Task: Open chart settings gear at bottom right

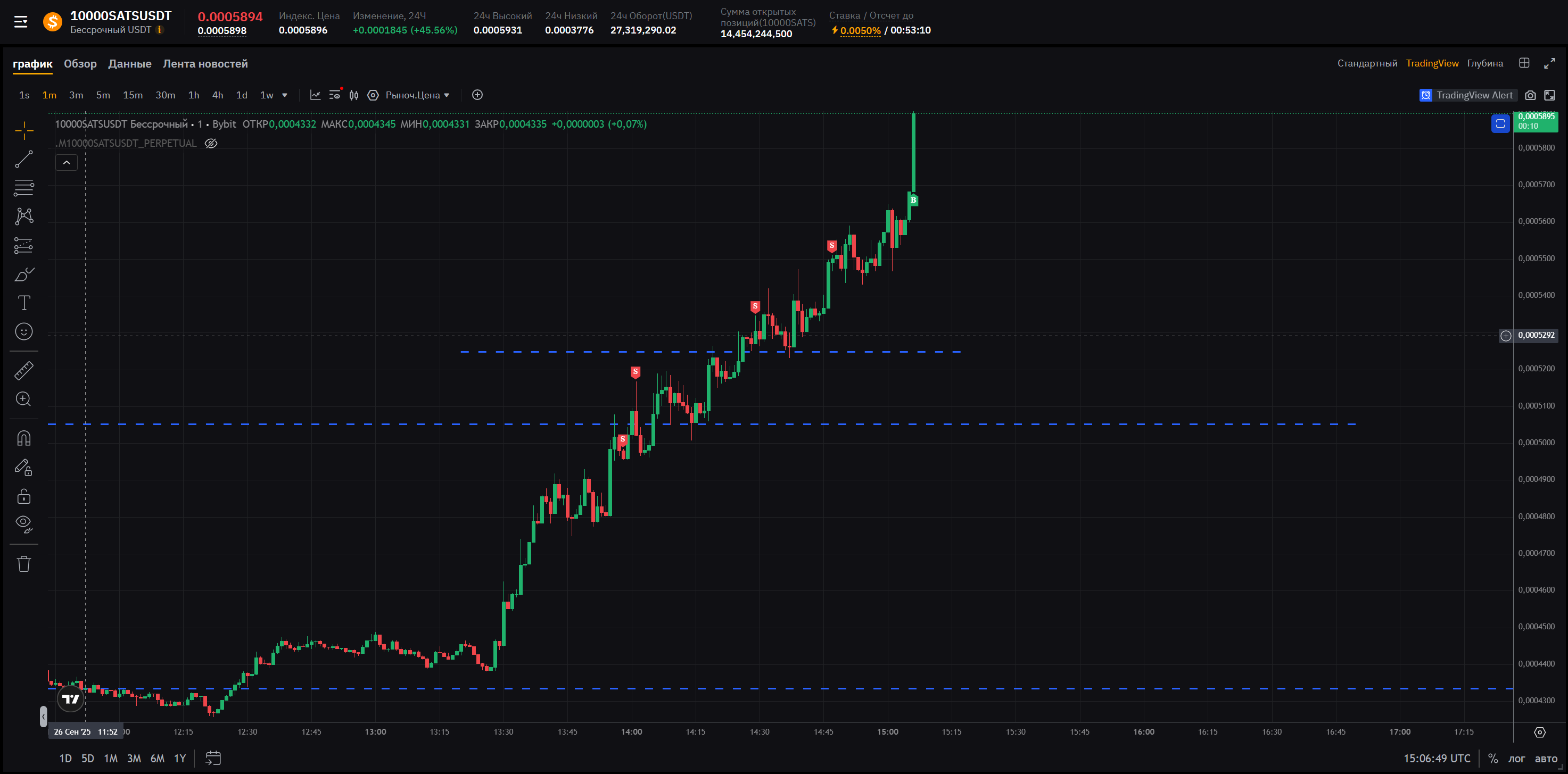Action: point(1539,732)
